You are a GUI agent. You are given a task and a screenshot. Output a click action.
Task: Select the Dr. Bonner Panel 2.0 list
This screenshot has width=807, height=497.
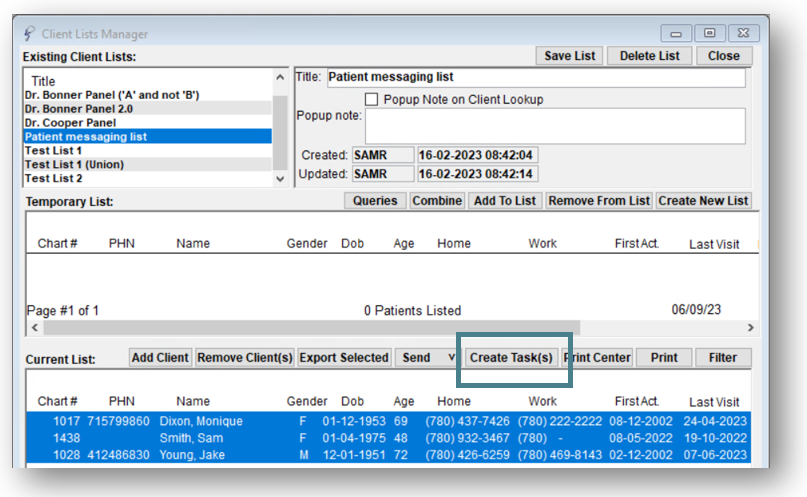tap(148, 109)
